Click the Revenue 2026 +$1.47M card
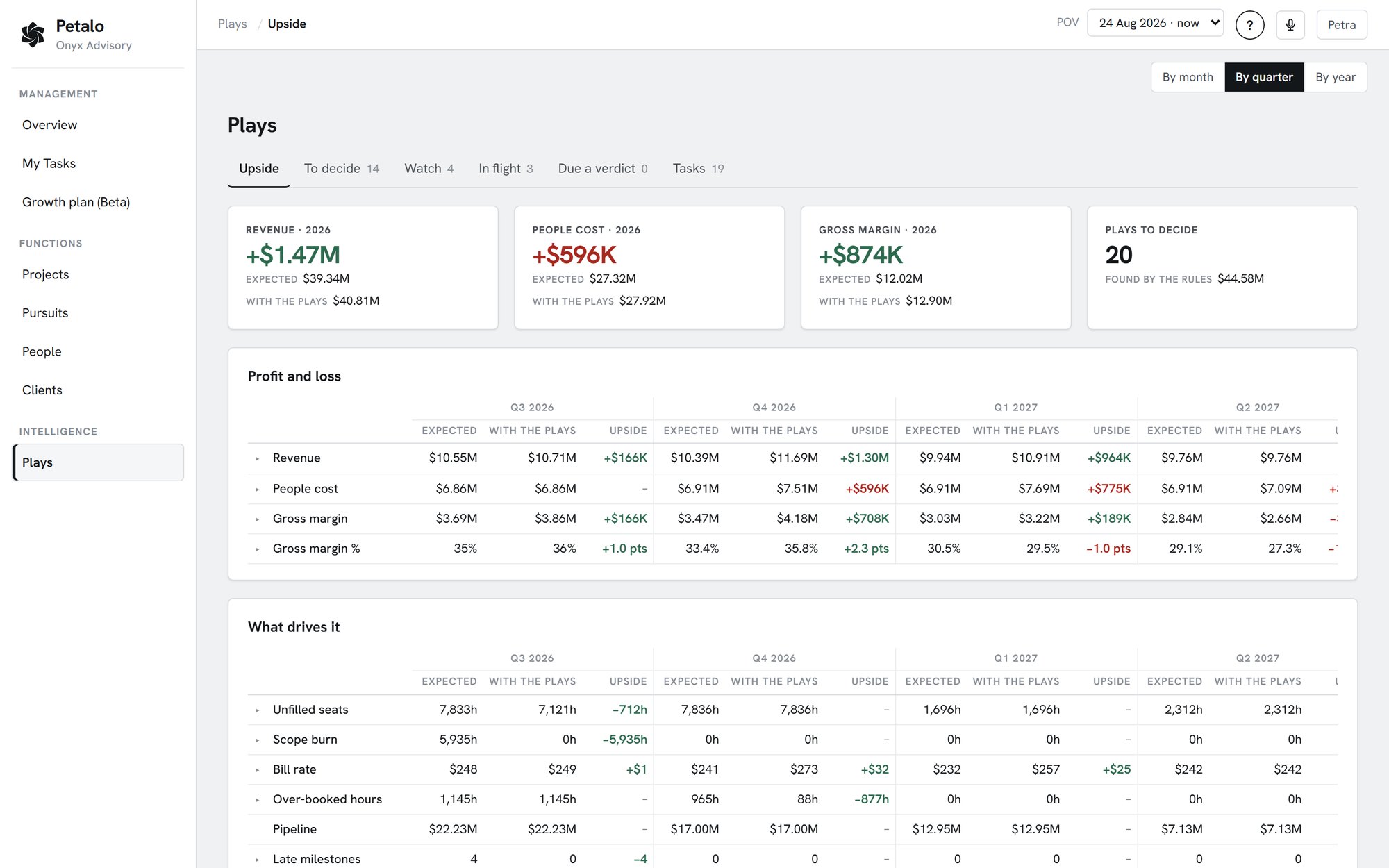The width and height of the screenshot is (1389, 868). (x=363, y=267)
